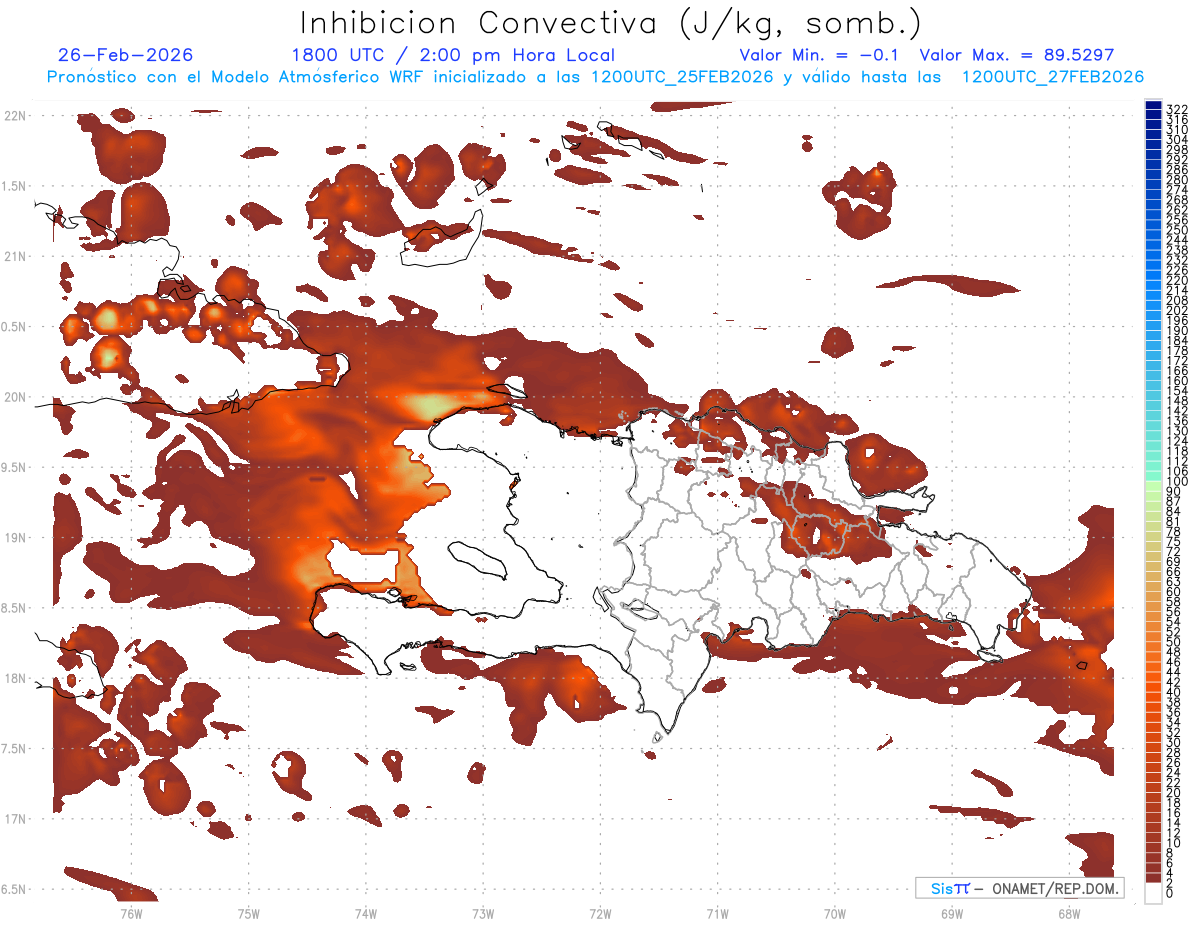Click the "20" colorbar value
Screen dimensions: 1200x927
[1174, 793]
